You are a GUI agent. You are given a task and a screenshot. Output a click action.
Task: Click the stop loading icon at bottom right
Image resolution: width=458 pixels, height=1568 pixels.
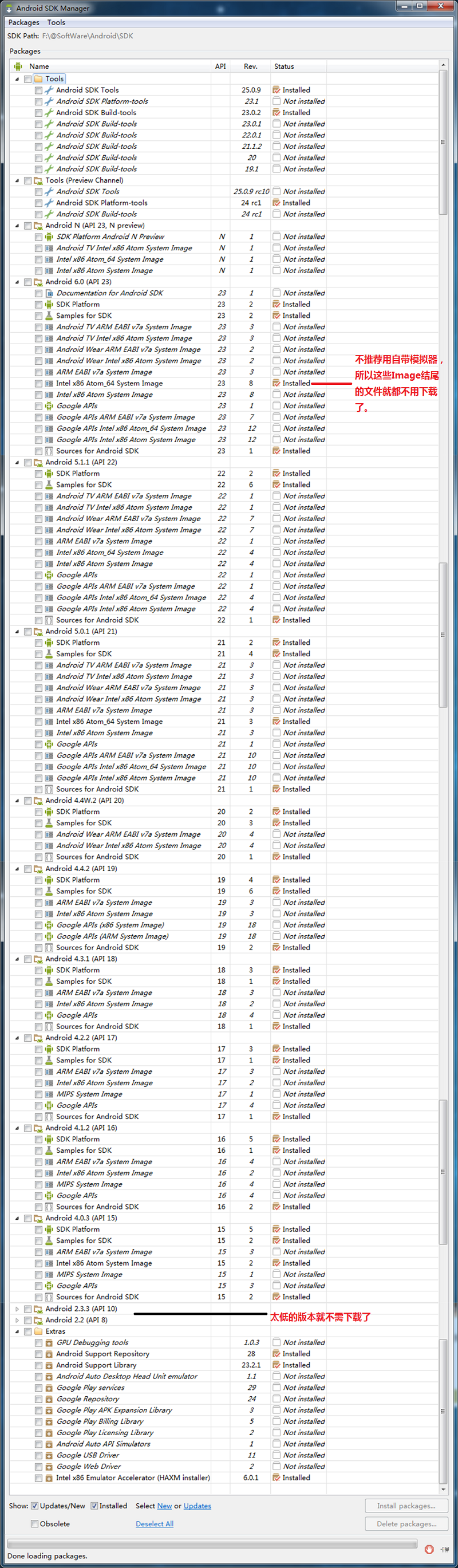429,1549
